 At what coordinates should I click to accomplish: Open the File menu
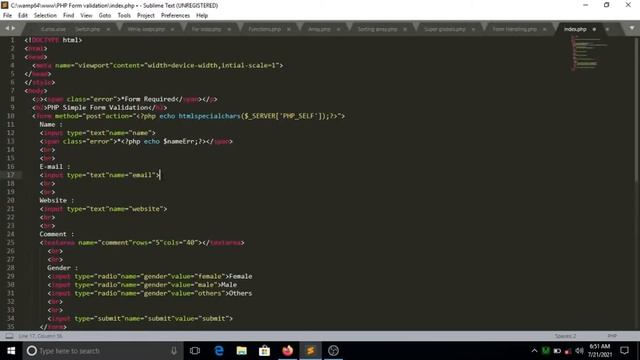point(7,16)
